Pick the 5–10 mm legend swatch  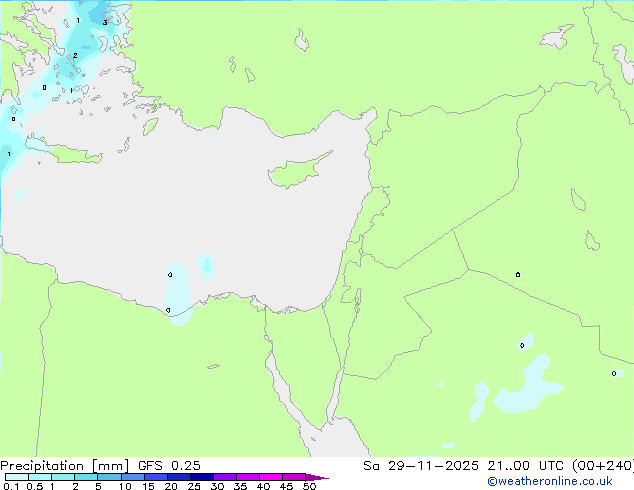tap(109, 477)
